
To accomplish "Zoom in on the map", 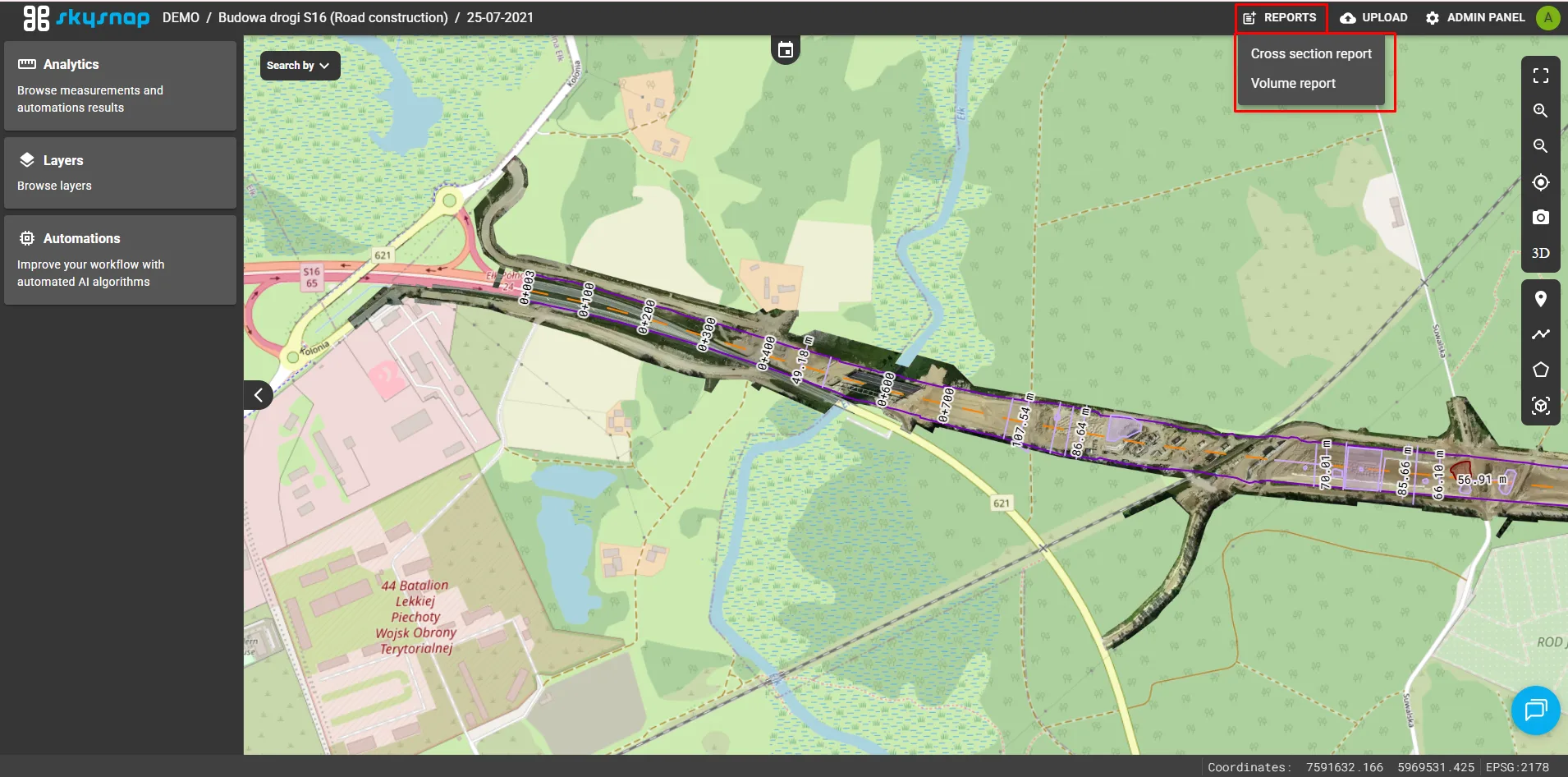I will click(x=1540, y=111).
